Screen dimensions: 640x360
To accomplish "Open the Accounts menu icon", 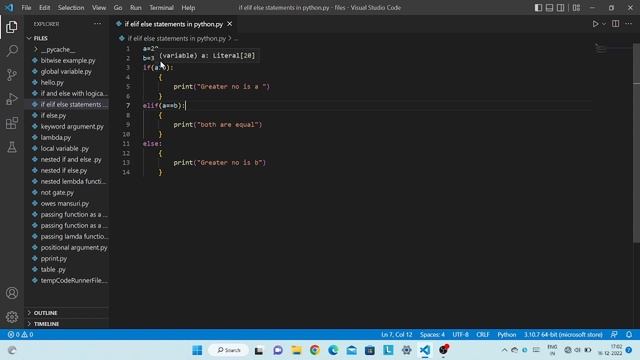I will (12, 293).
